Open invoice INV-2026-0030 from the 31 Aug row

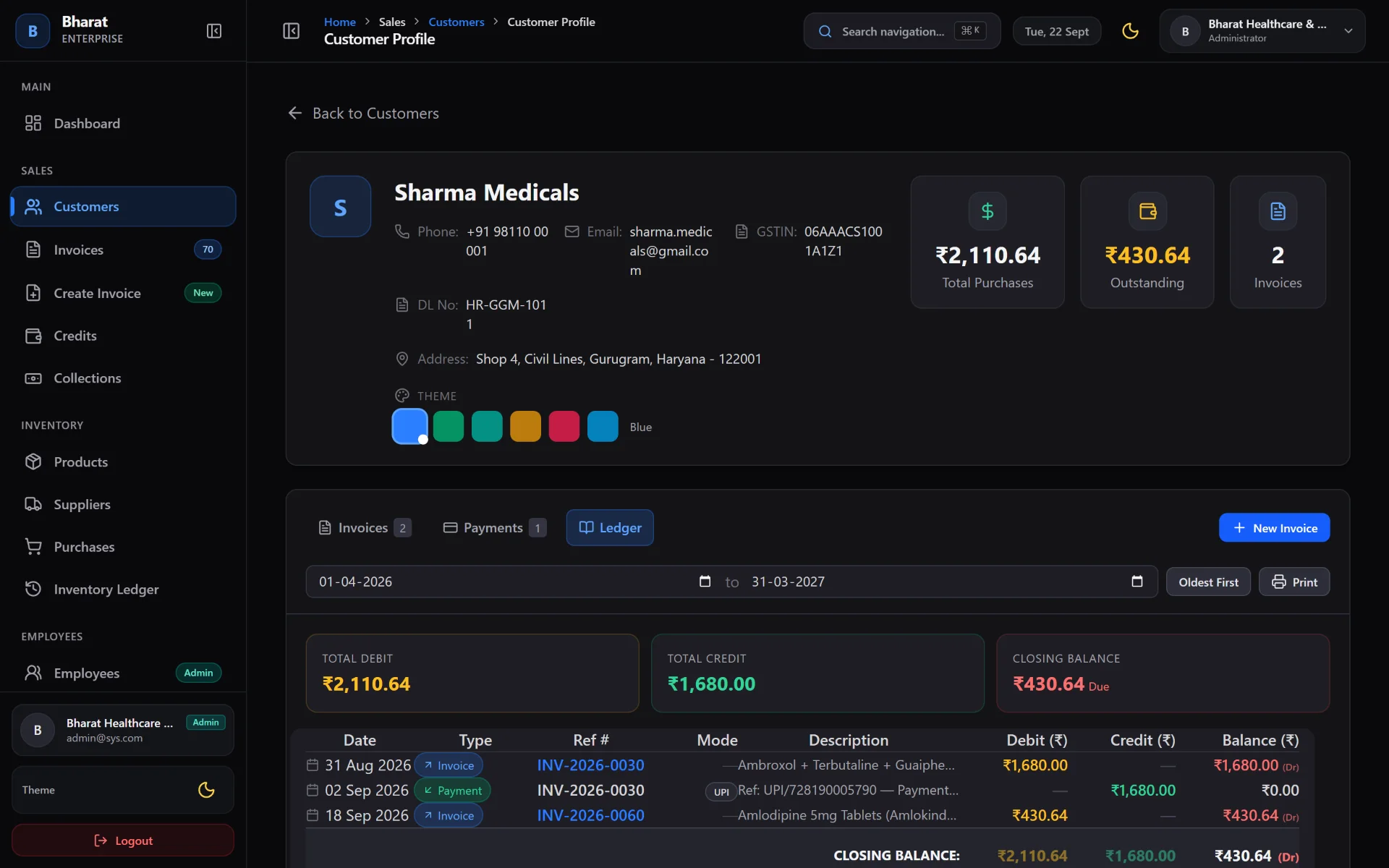click(x=590, y=765)
